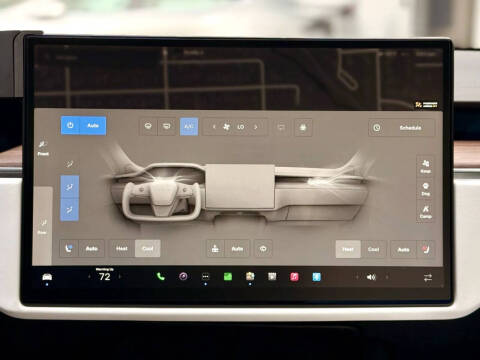Switch to the Rear climate tab
The image size is (480, 360).
pyautogui.click(x=42, y=227)
